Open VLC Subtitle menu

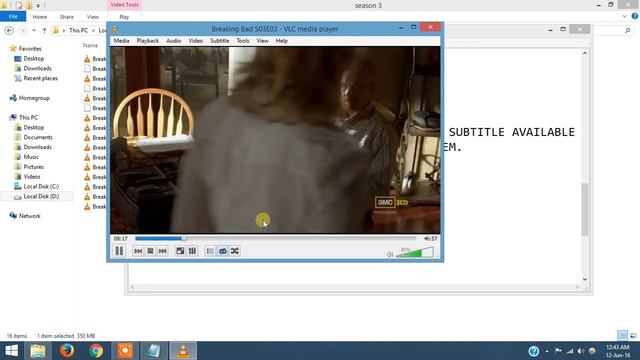(220, 41)
